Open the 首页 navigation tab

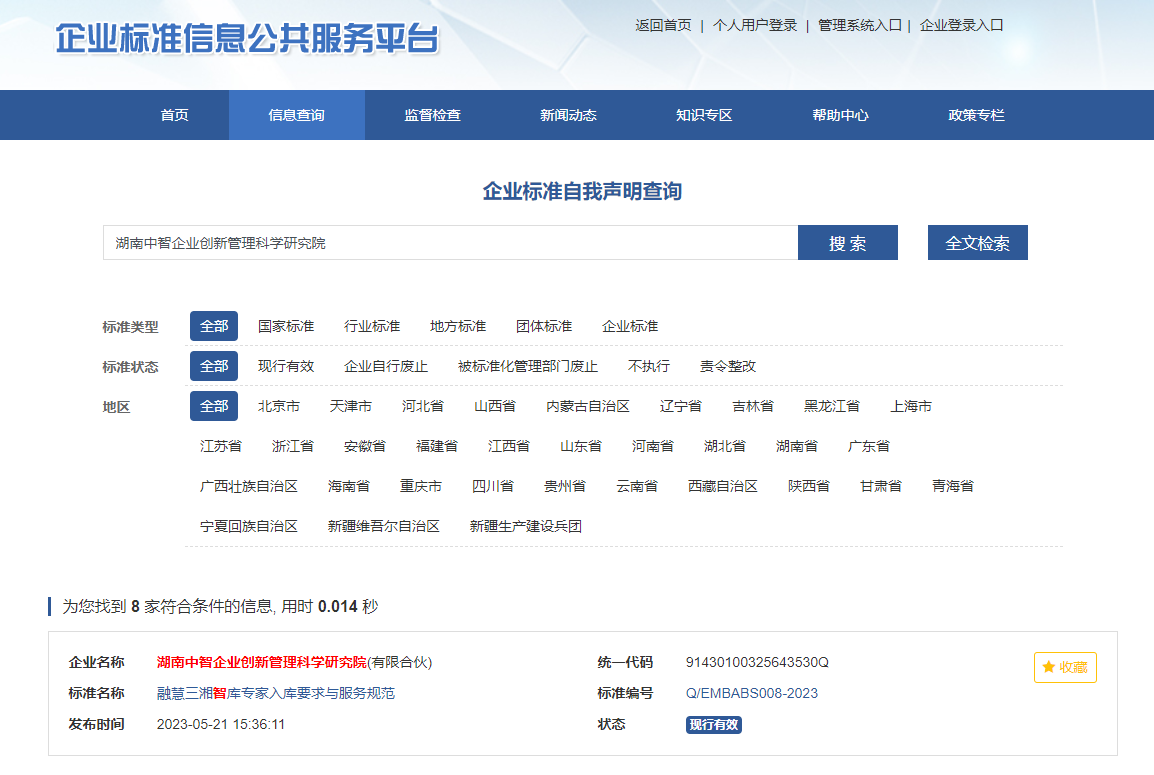tap(174, 115)
